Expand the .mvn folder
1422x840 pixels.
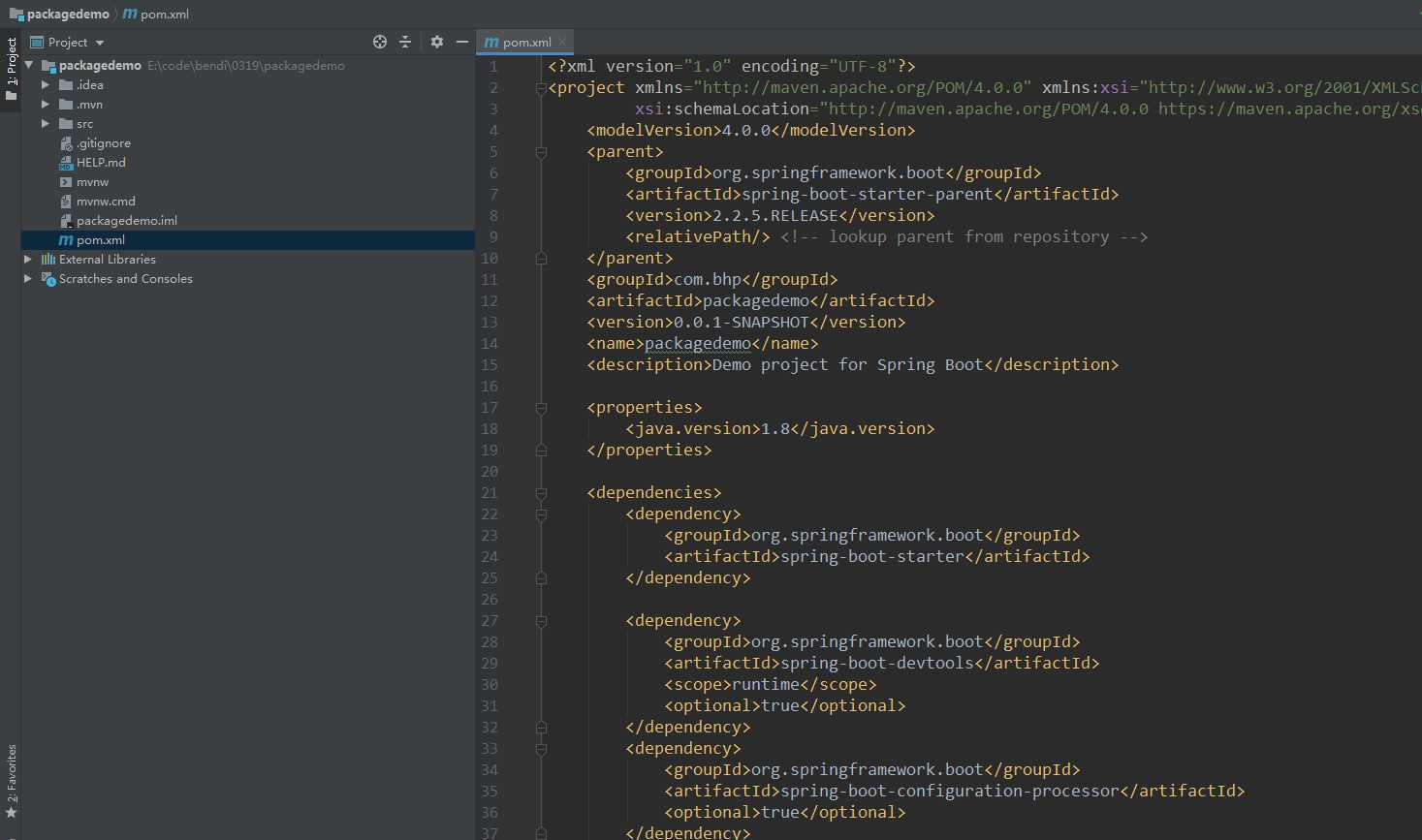(x=46, y=104)
